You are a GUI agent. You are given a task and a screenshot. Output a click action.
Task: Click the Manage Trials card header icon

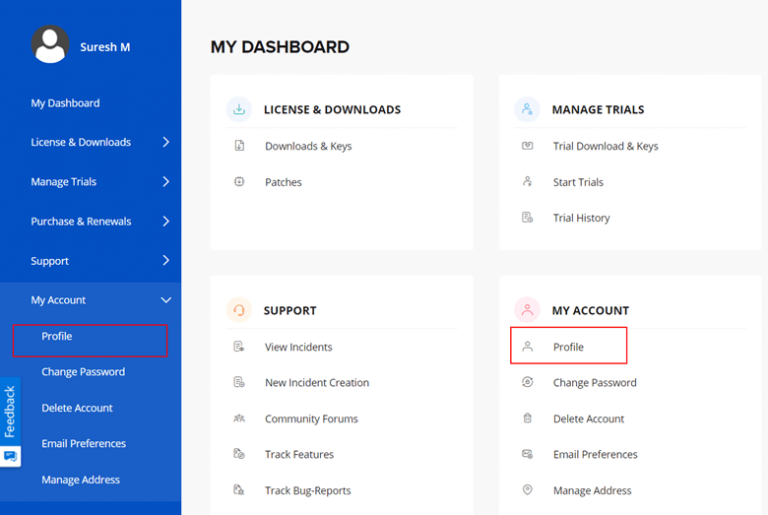tap(527, 110)
